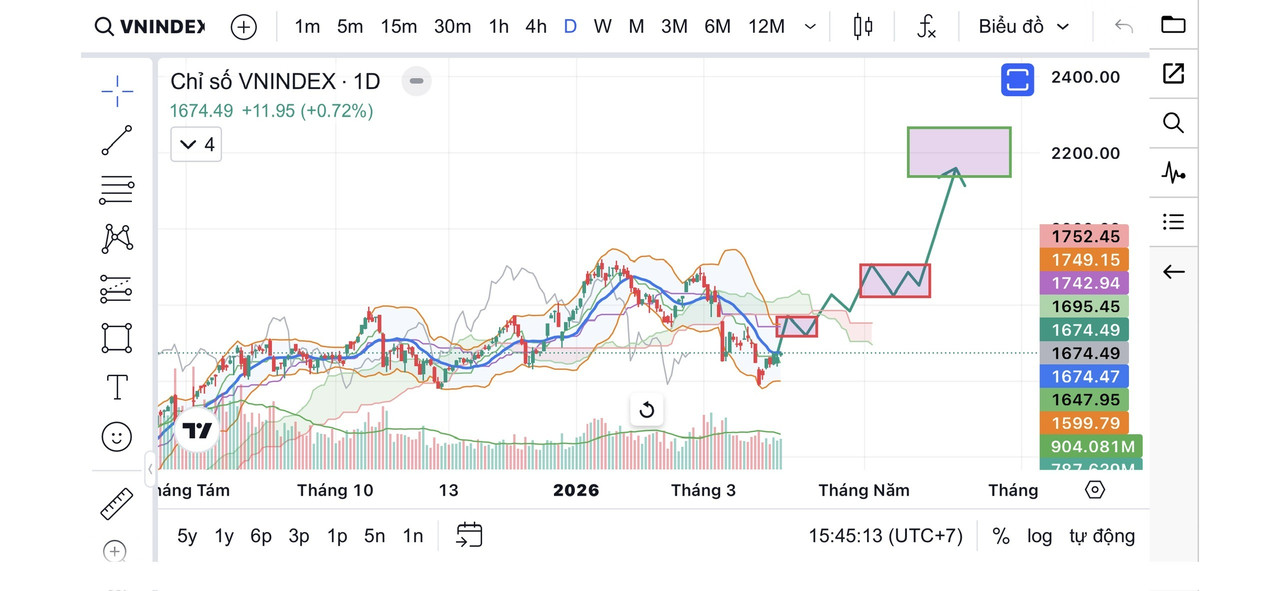Select the 4h timeframe
Viewport: 1280px width, 591px height.
[x=536, y=26]
